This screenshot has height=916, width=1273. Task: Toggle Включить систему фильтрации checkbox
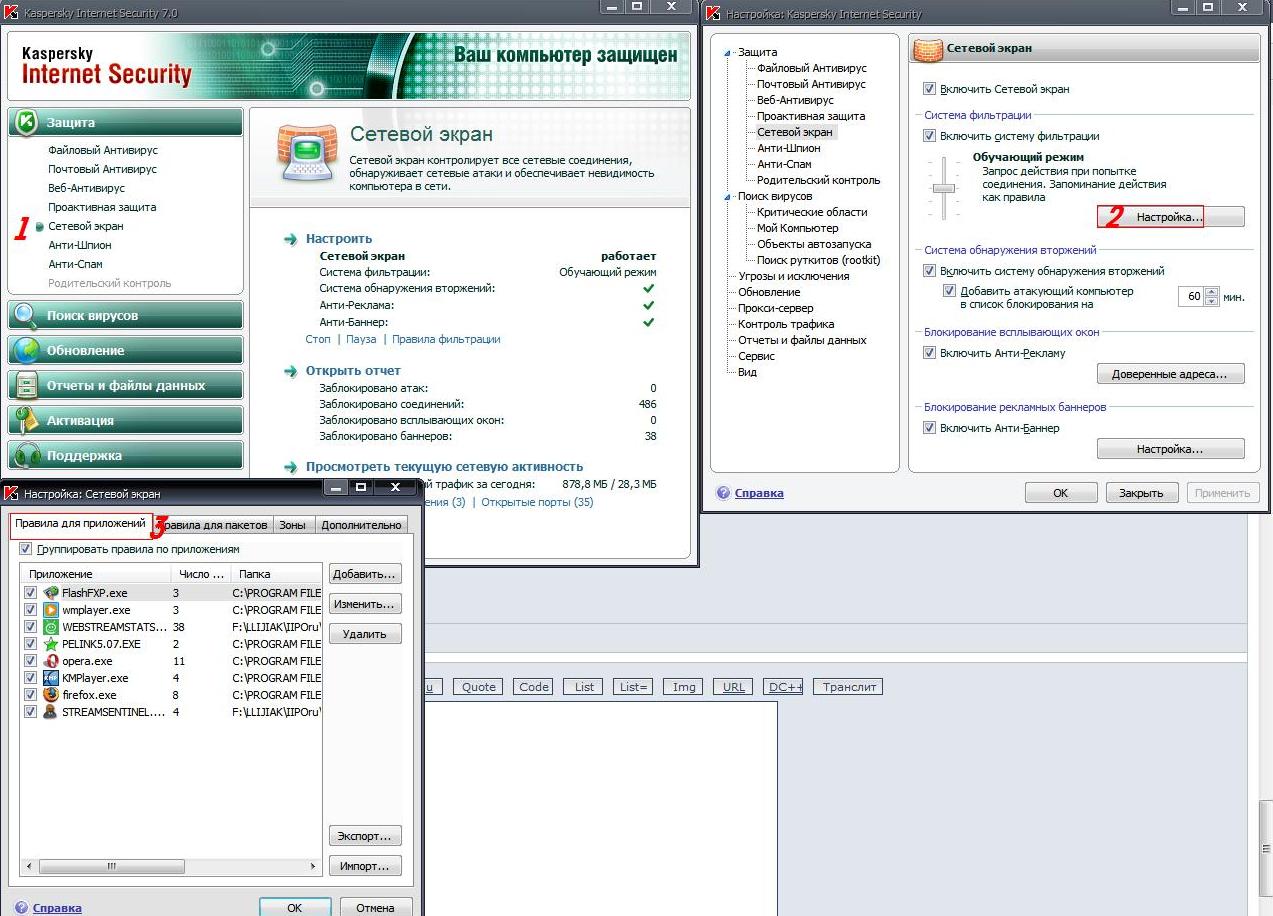pyautogui.click(x=930, y=136)
